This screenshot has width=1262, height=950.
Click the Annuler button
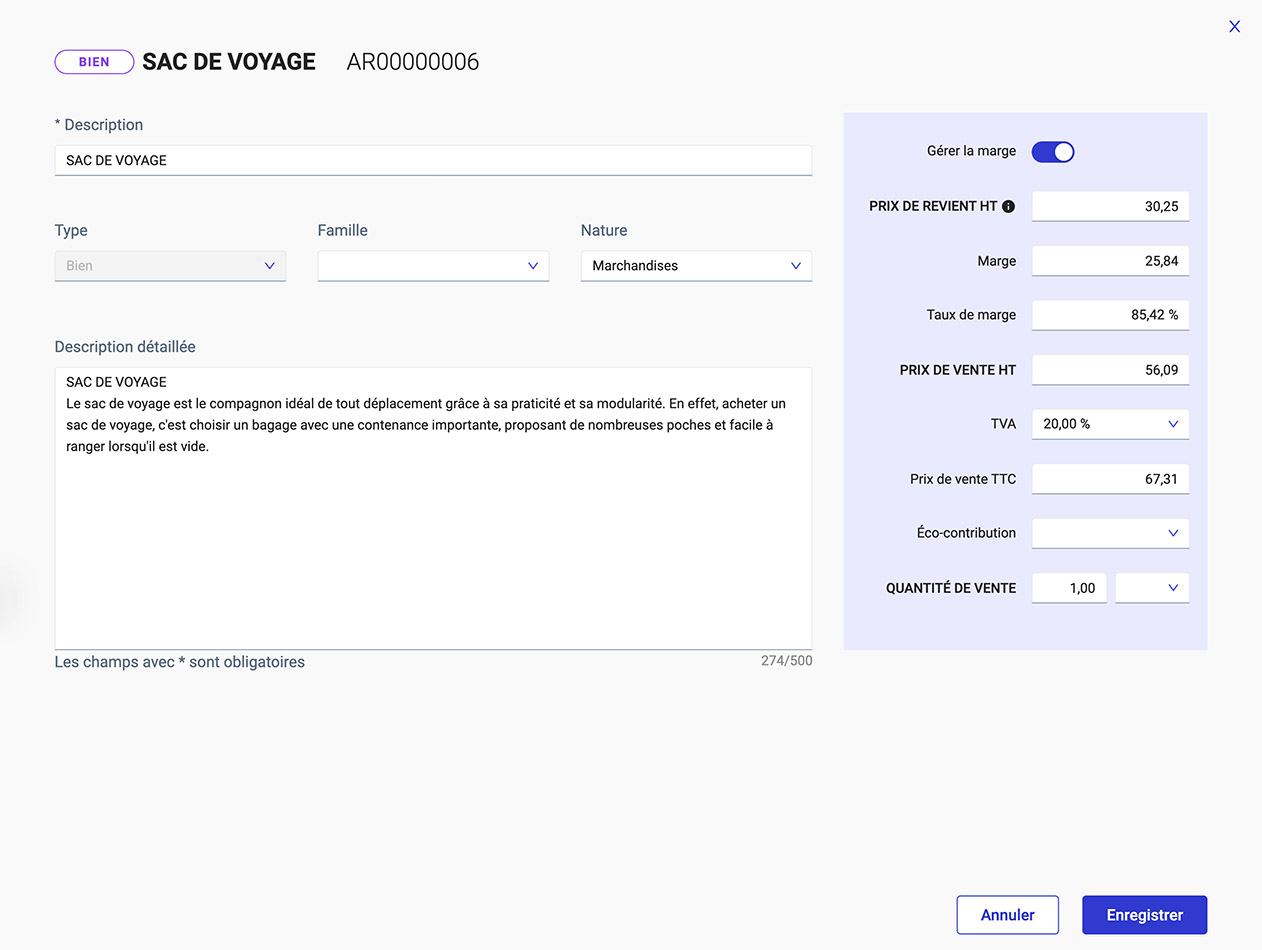pyautogui.click(x=1007, y=914)
